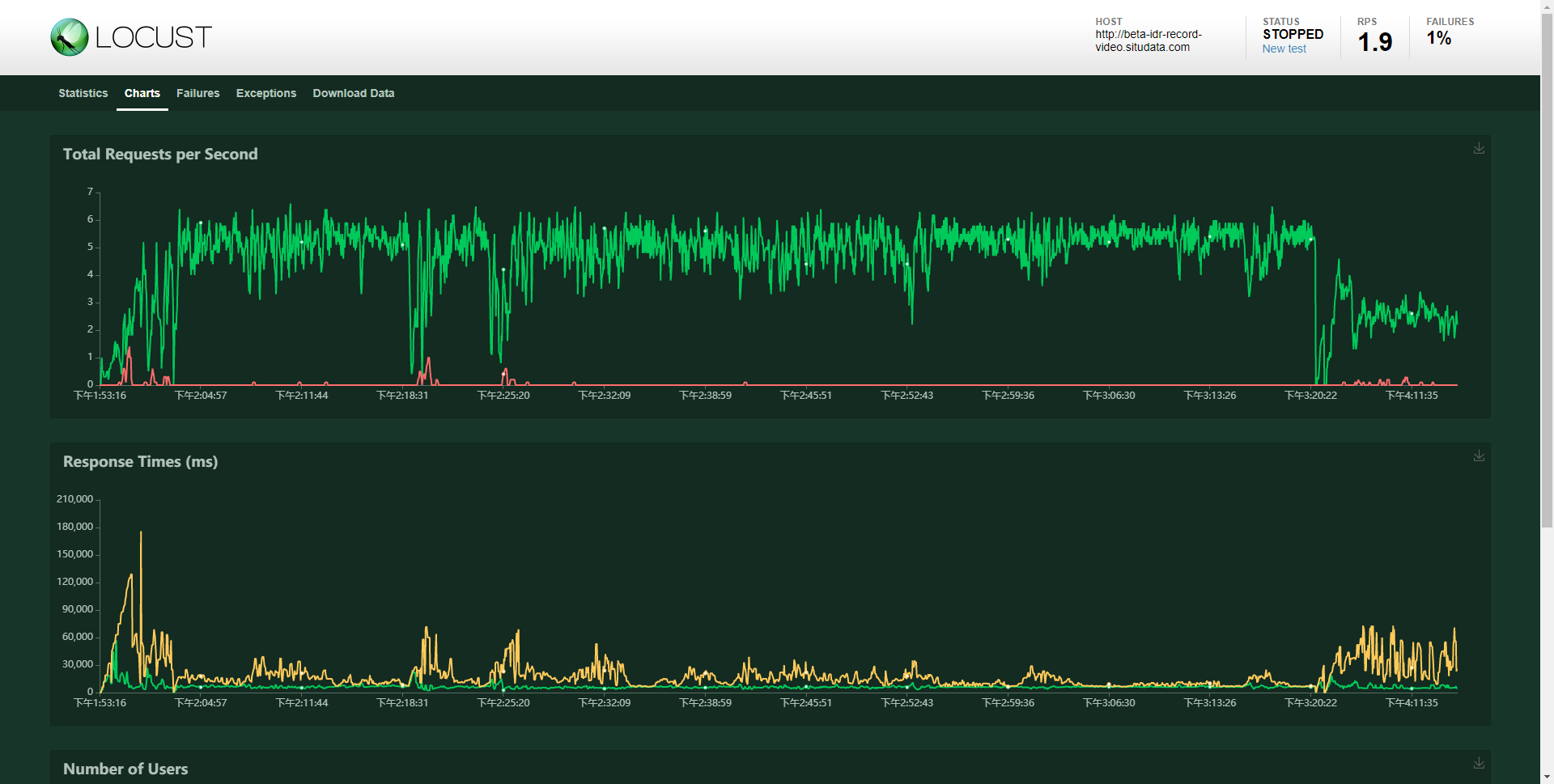The image size is (1554, 784).
Task: Download the Number of Users chart
Action: (1479, 763)
